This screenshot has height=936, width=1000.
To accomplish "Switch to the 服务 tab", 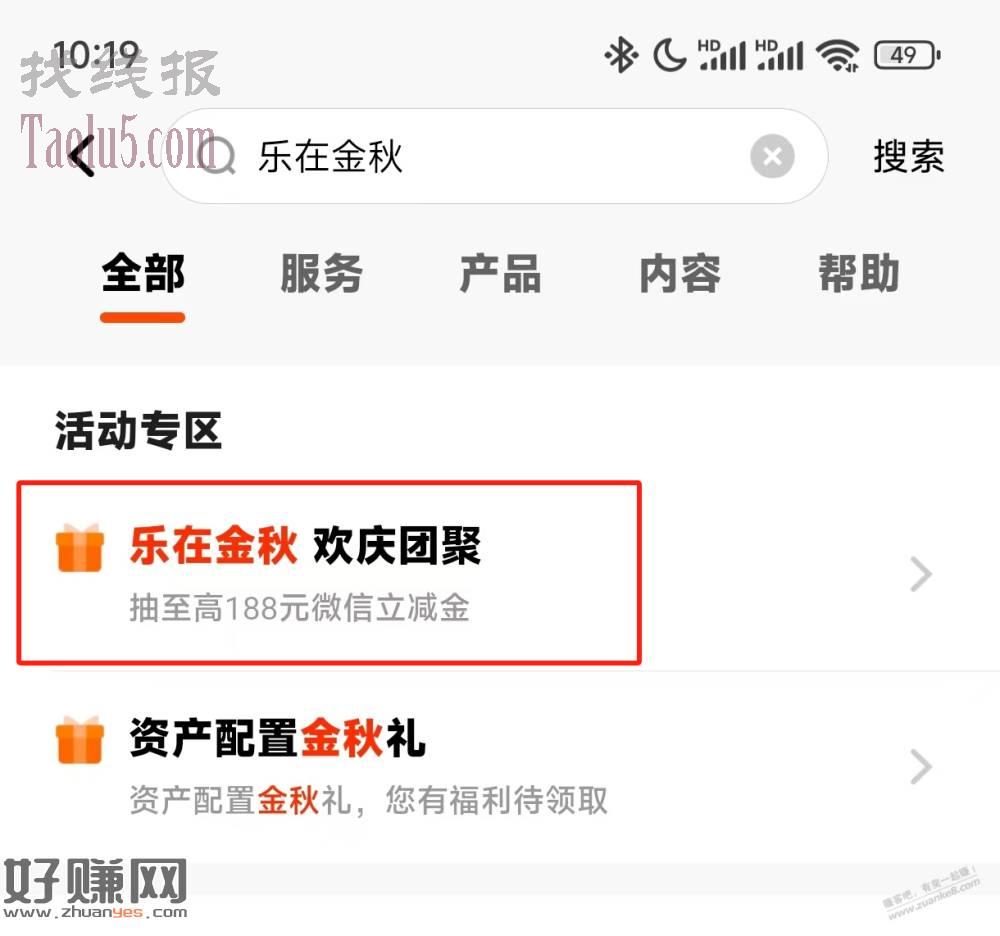I will (321, 274).
